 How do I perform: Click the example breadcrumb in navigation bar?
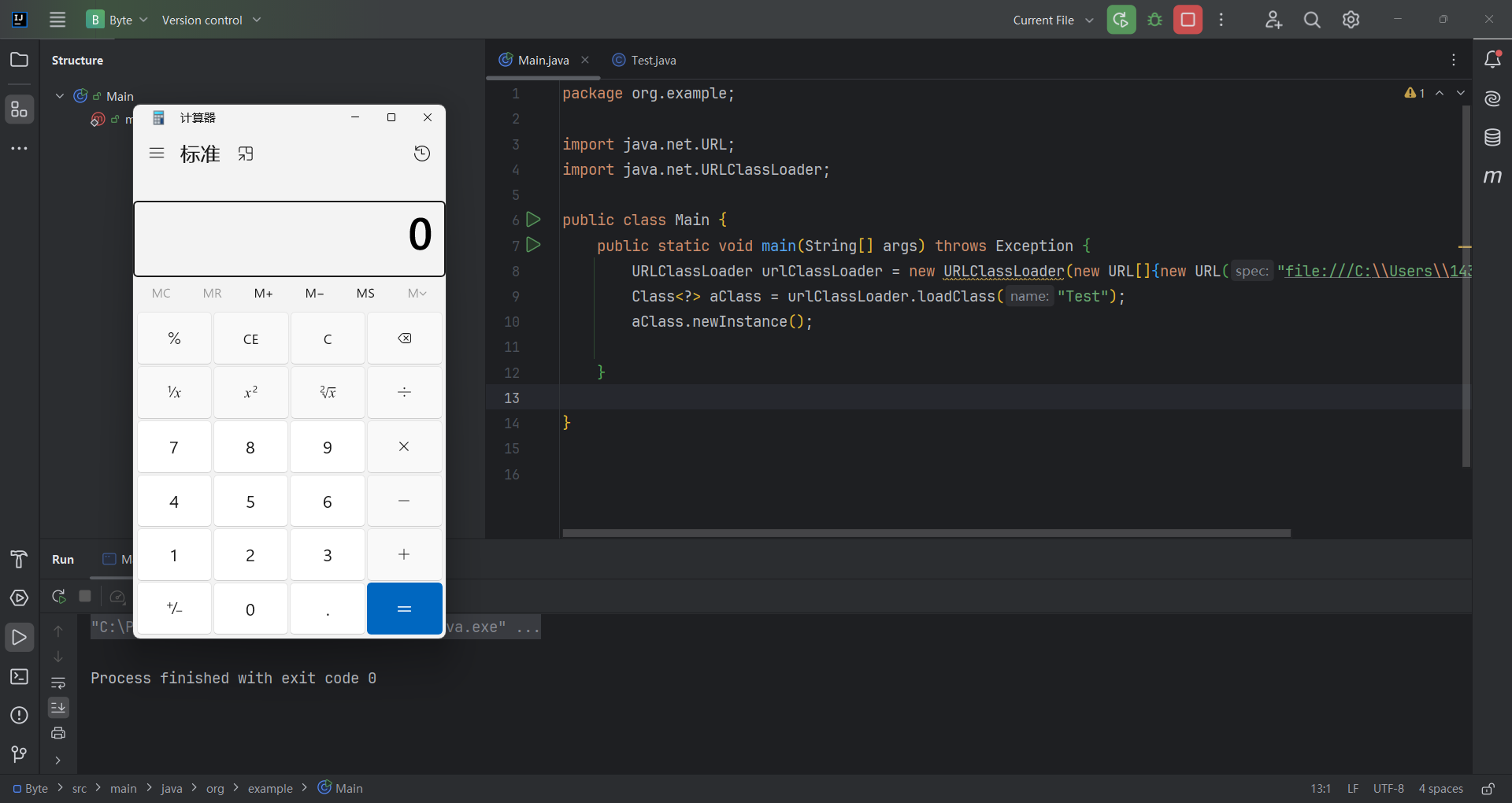[x=270, y=789]
